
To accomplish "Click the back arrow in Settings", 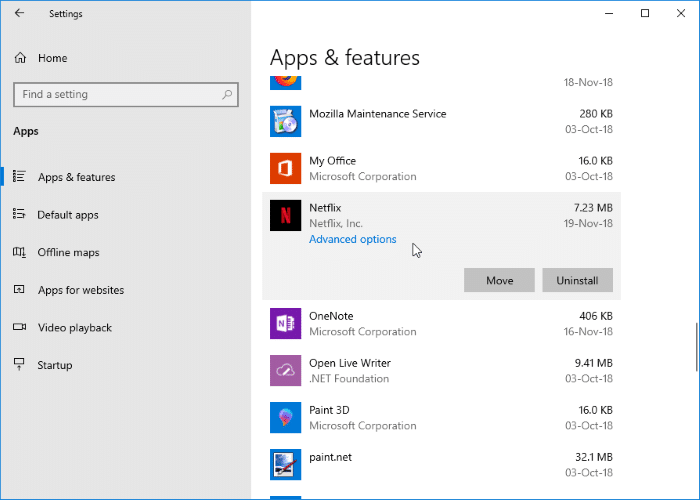I will click(x=19, y=13).
